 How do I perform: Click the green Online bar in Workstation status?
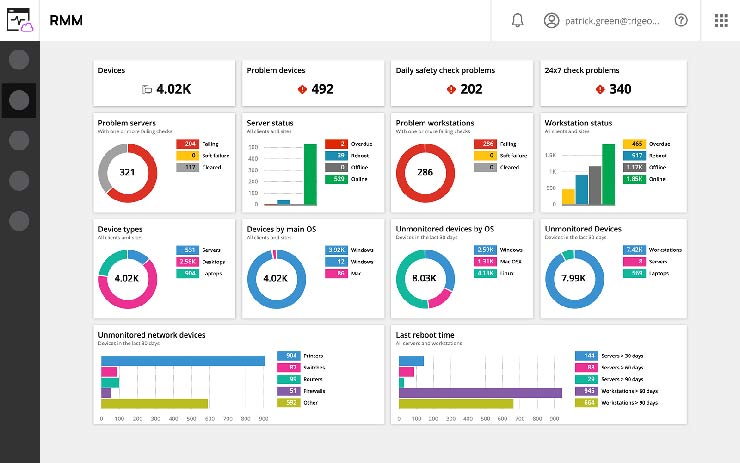click(x=611, y=174)
